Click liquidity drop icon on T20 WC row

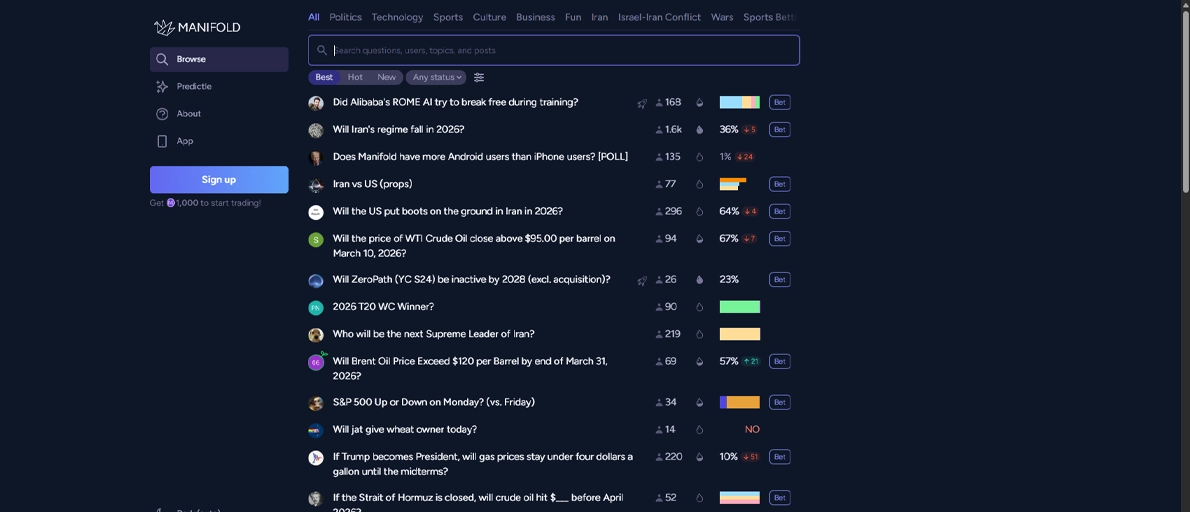tap(700, 307)
